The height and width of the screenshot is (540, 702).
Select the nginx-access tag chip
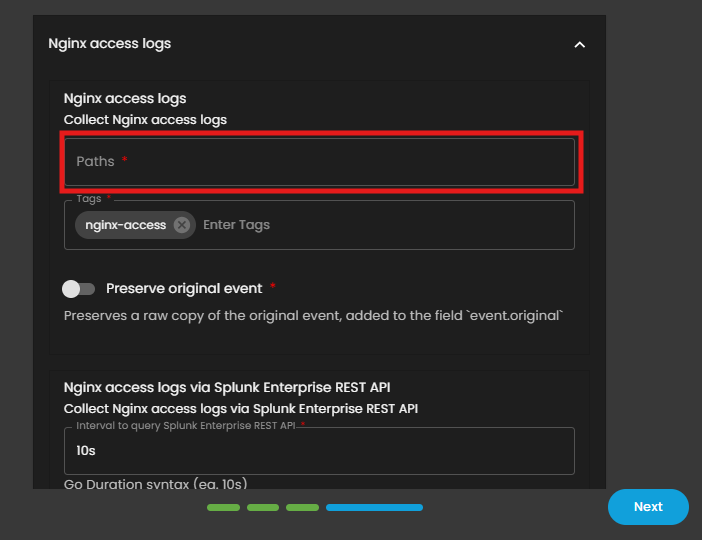click(x=126, y=225)
